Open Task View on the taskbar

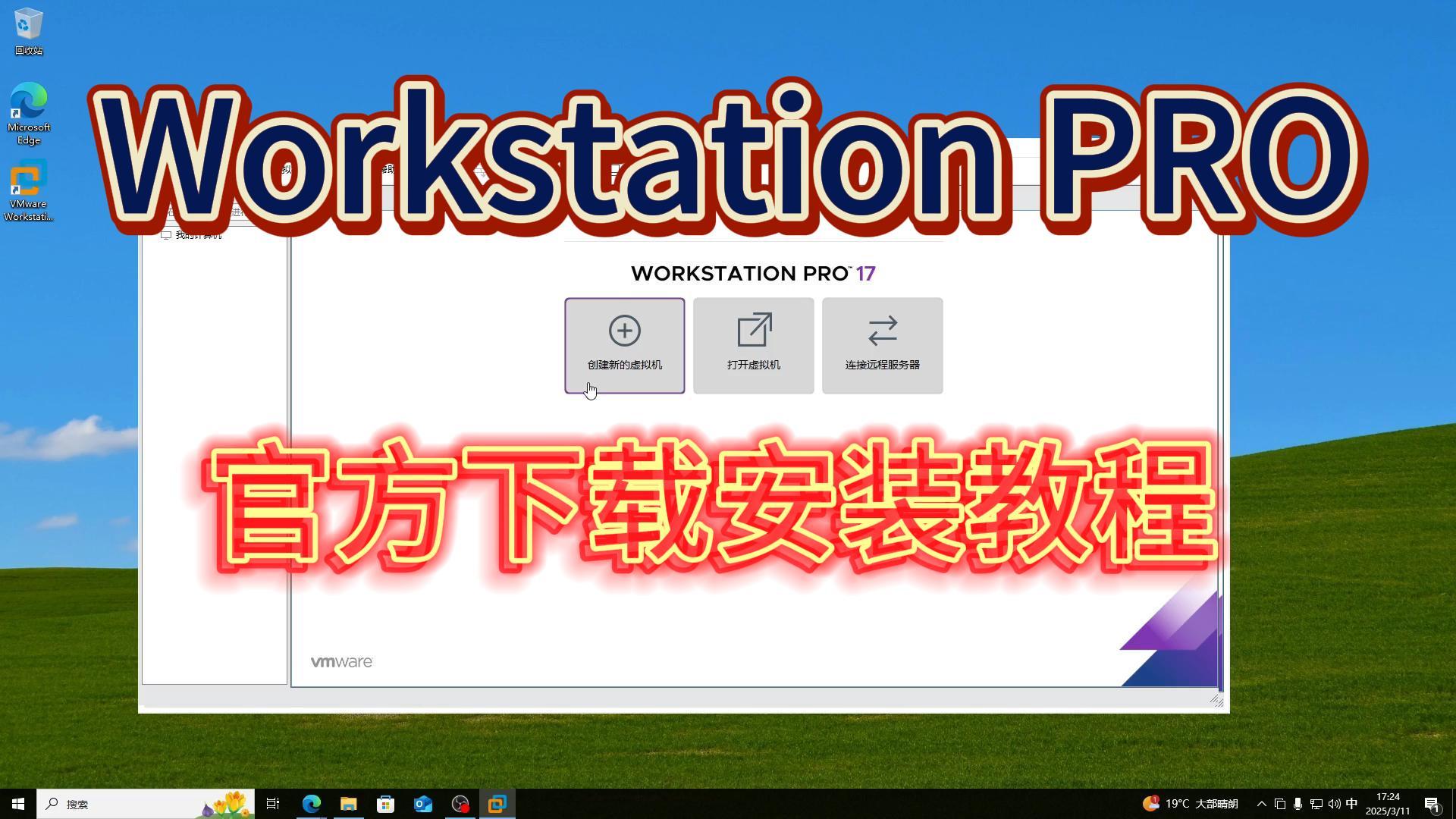tap(273, 804)
